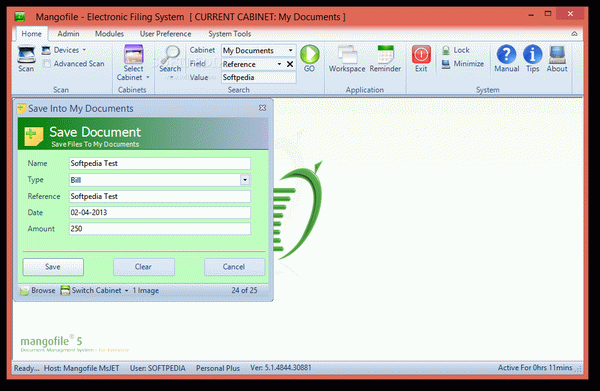600x391 pixels.
Task: Close the Save Into My Documents panel
Action: (x=262, y=108)
